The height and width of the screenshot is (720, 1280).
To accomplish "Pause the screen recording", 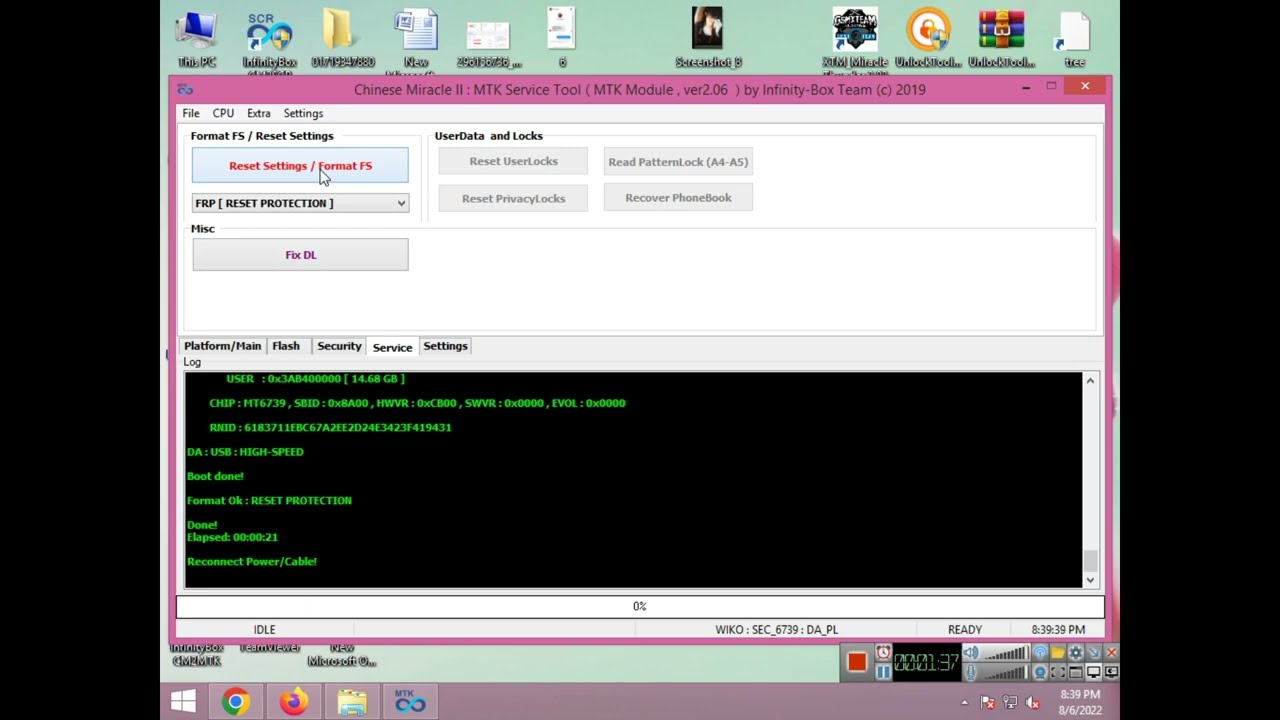I will [x=884, y=672].
